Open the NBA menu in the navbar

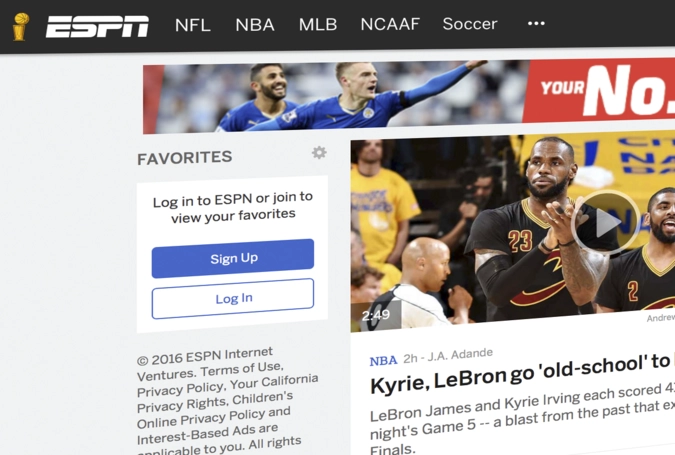[x=255, y=25]
